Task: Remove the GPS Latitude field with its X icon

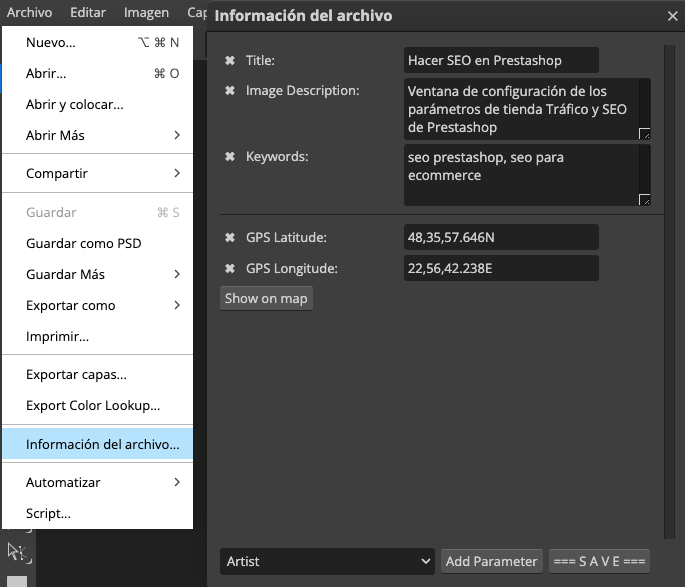Action: pos(230,238)
